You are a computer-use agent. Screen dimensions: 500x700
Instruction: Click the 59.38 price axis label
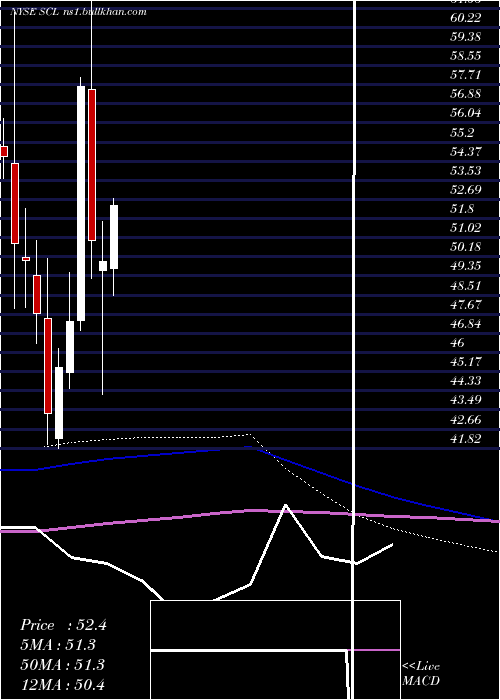click(465, 37)
